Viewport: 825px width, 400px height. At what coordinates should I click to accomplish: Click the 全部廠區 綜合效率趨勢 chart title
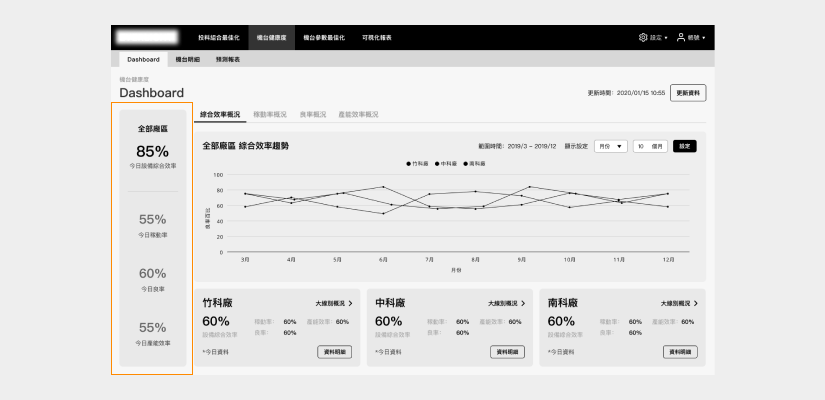tap(245, 146)
